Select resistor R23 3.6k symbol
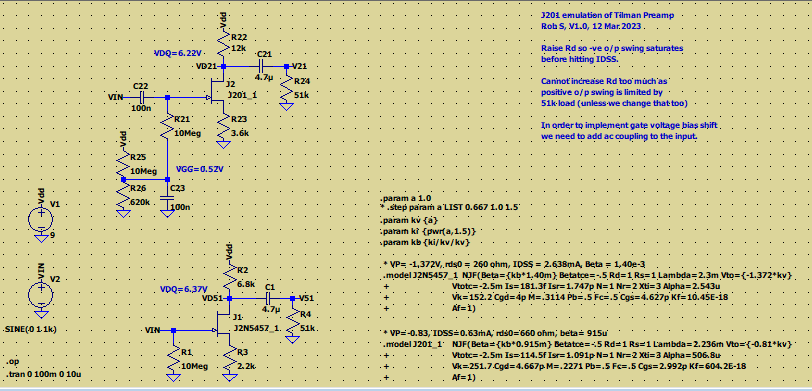812x391 pixels. tap(224, 126)
